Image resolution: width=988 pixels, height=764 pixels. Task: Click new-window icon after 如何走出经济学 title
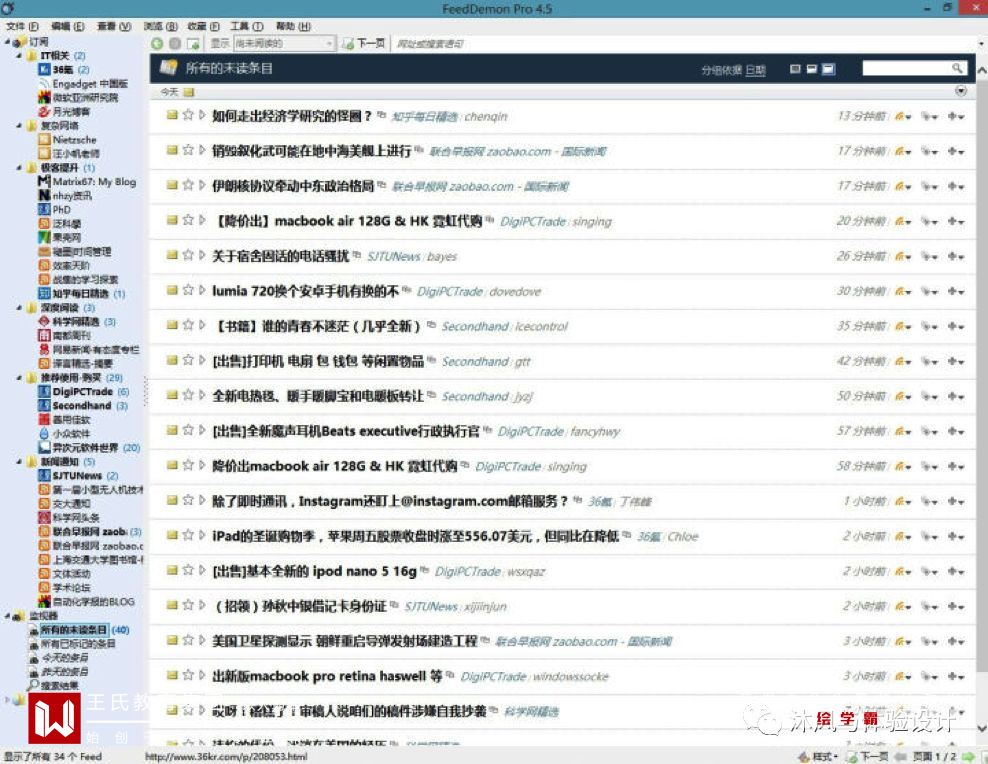[381, 115]
